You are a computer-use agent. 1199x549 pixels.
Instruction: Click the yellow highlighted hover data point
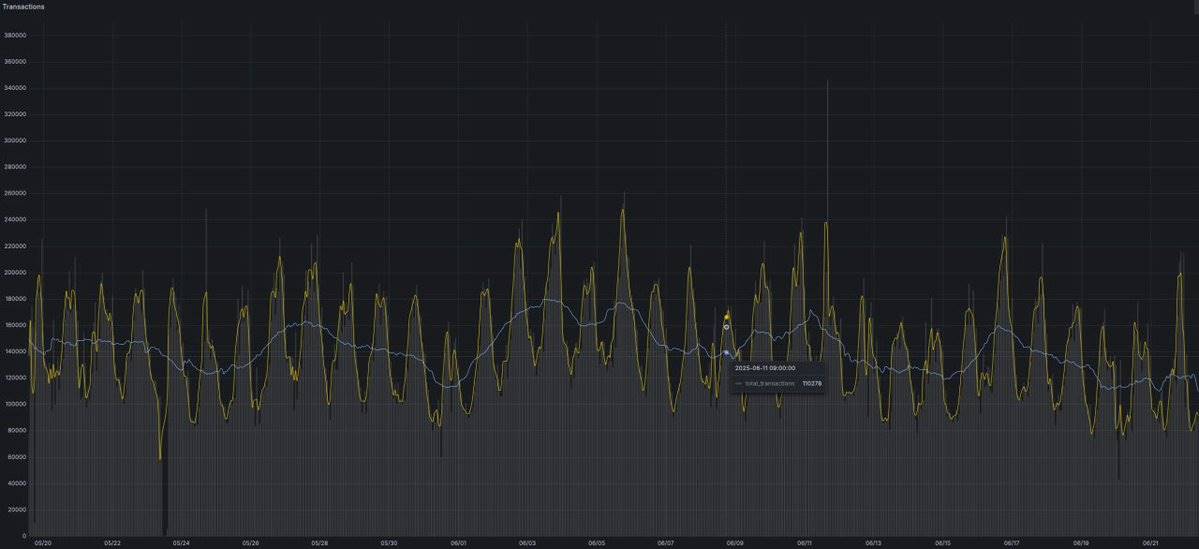(727, 317)
